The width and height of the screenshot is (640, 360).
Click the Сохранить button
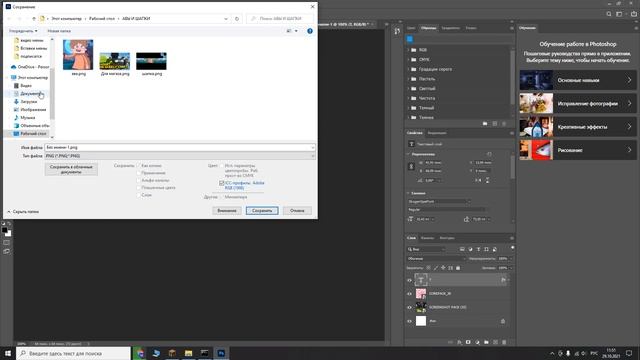tap(262, 211)
